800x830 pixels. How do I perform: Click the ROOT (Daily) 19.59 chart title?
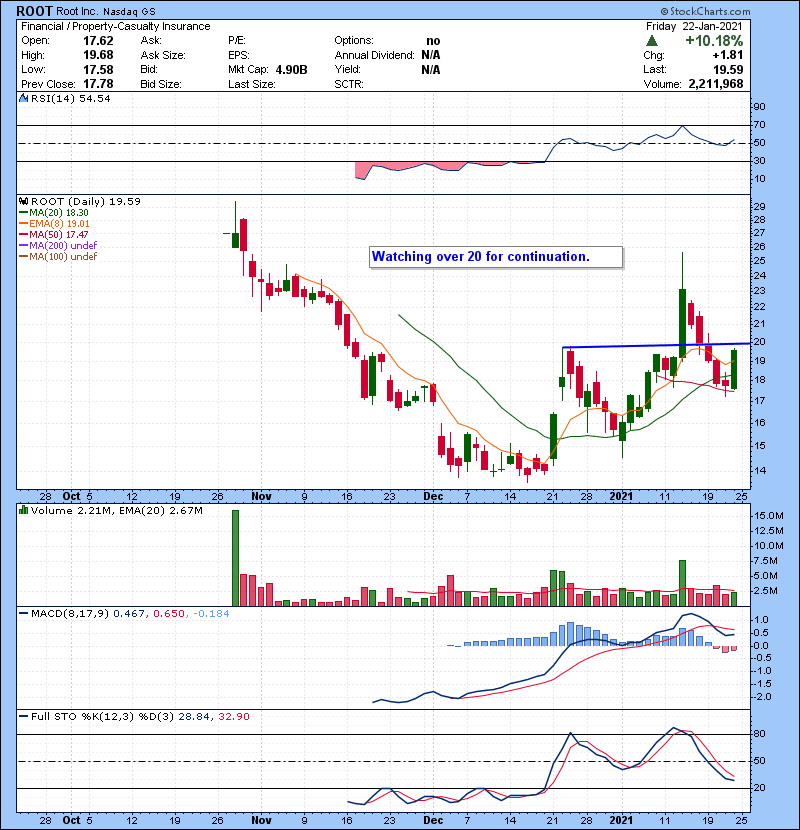[86, 202]
